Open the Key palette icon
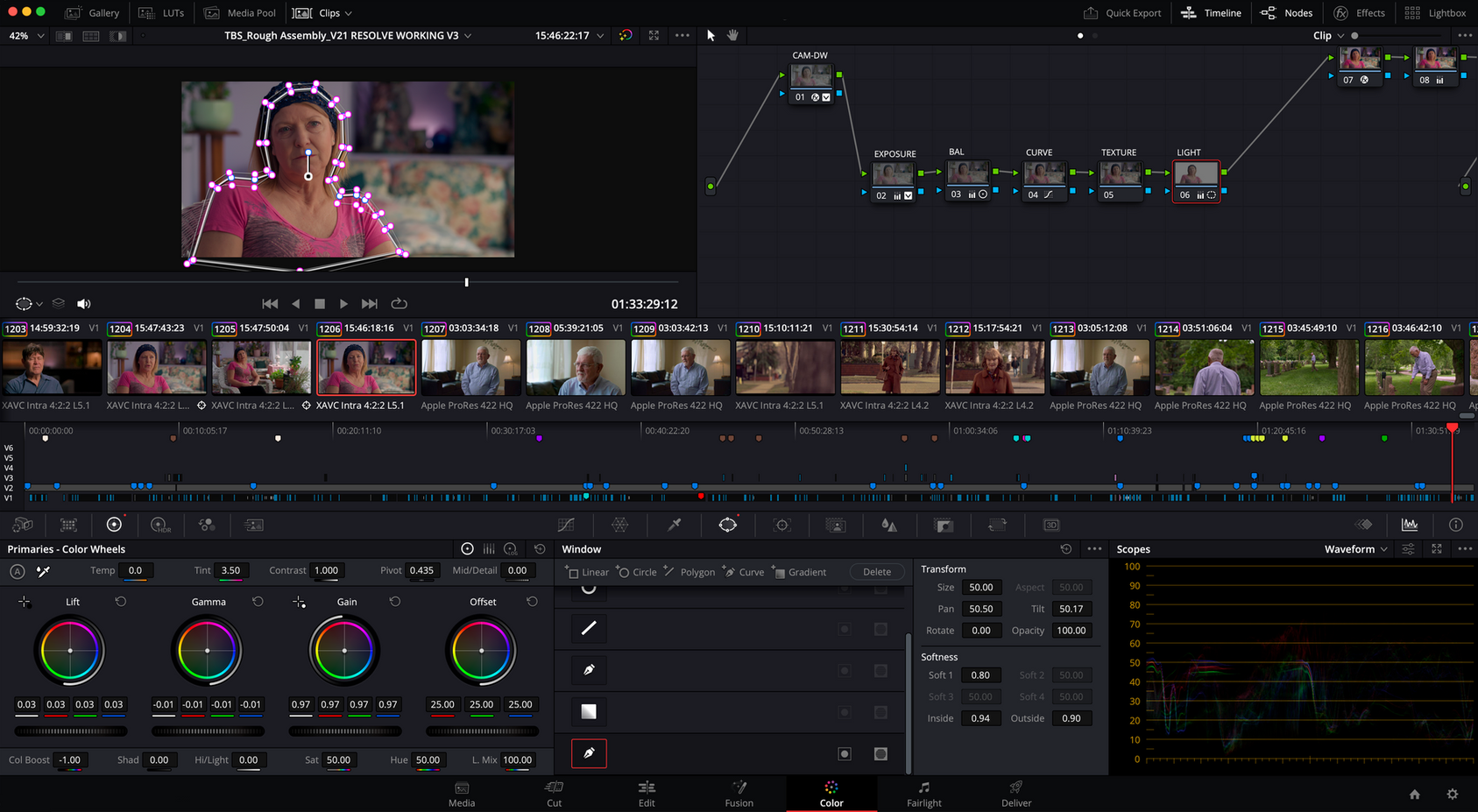 point(944,525)
